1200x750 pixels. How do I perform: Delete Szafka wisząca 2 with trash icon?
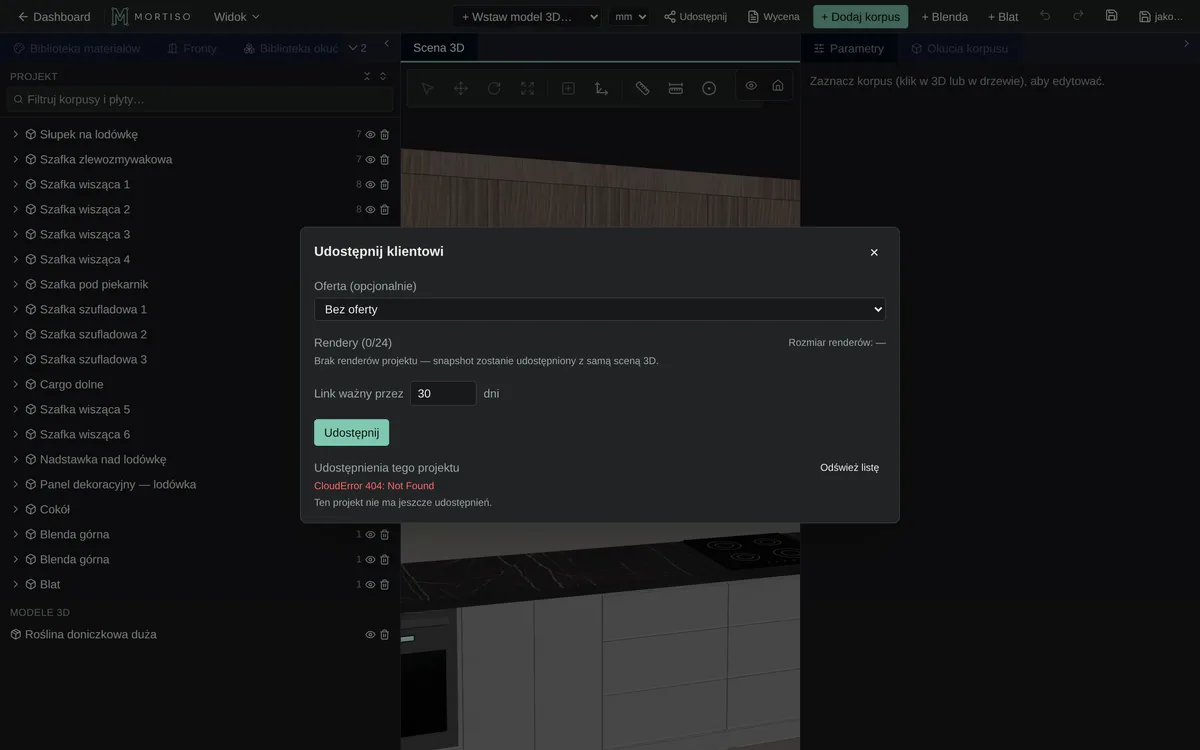click(384, 209)
